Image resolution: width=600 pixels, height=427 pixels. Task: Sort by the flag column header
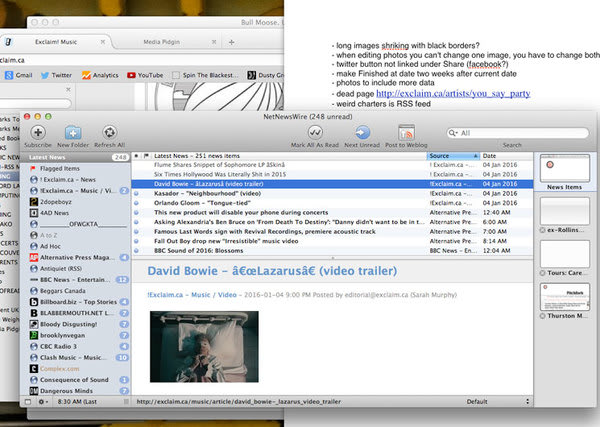pos(146,156)
